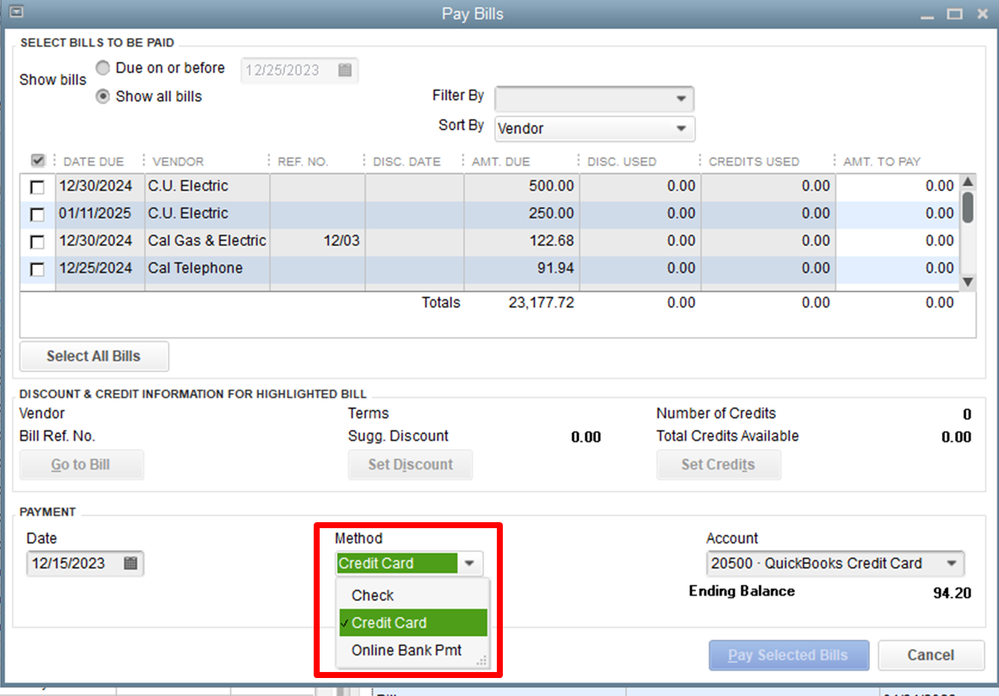Choose Credit Card from method list
Screen dimensions: 999x696
(x=413, y=623)
